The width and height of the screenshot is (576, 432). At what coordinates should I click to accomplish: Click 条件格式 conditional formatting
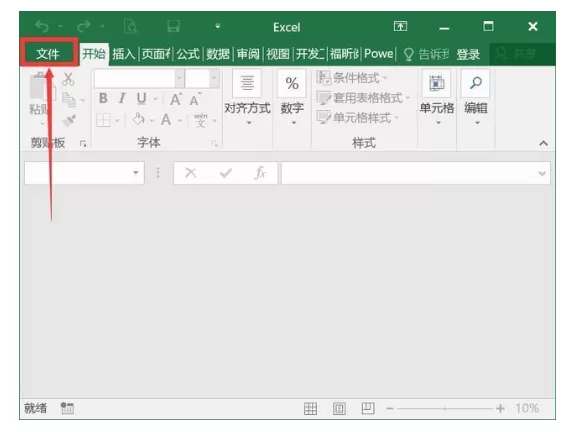tap(352, 78)
